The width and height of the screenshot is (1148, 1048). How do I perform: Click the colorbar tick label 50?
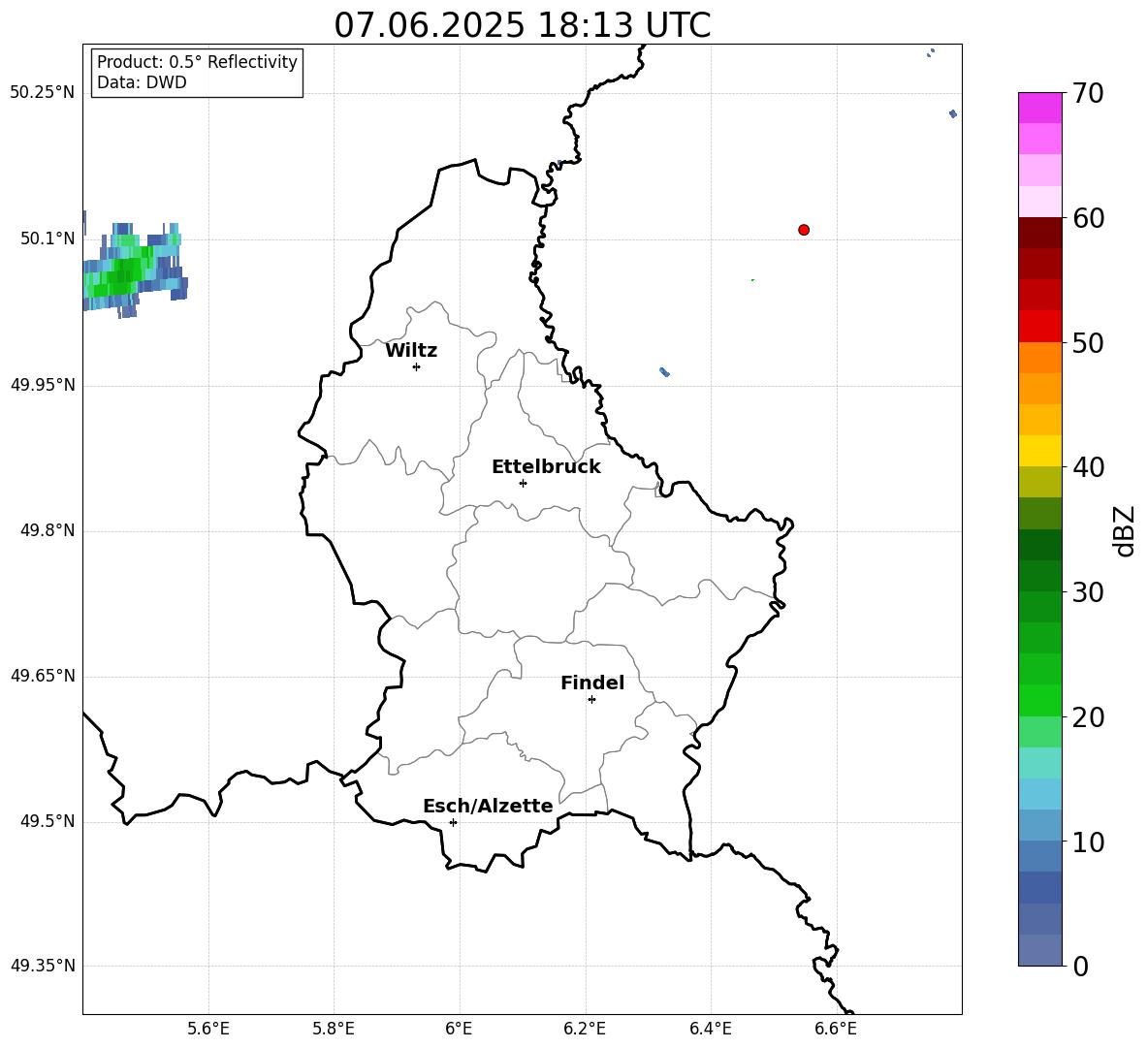pyautogui.click(x=1088, y=342)
